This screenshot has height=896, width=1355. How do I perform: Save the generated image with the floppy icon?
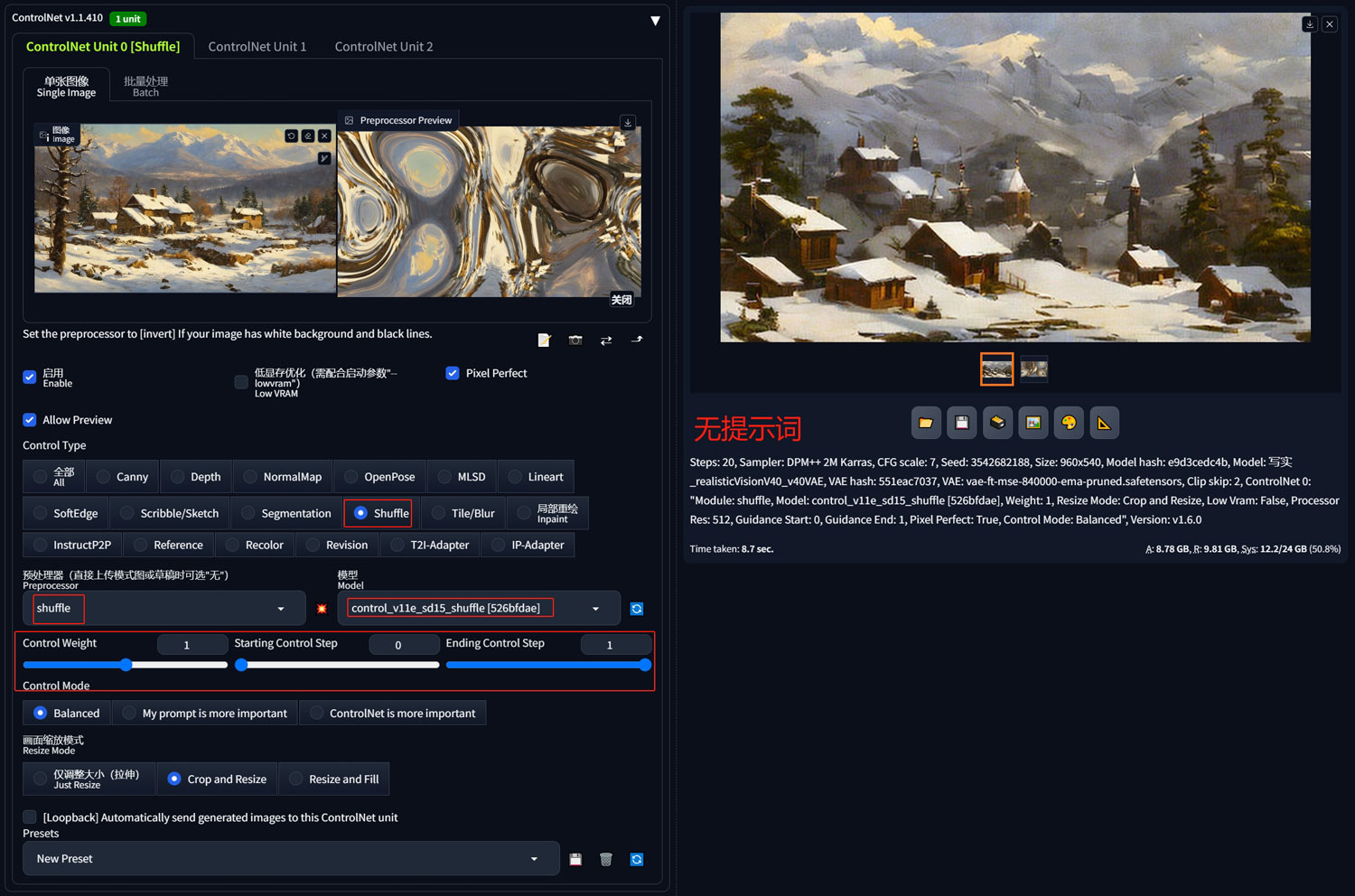(962, 423)
